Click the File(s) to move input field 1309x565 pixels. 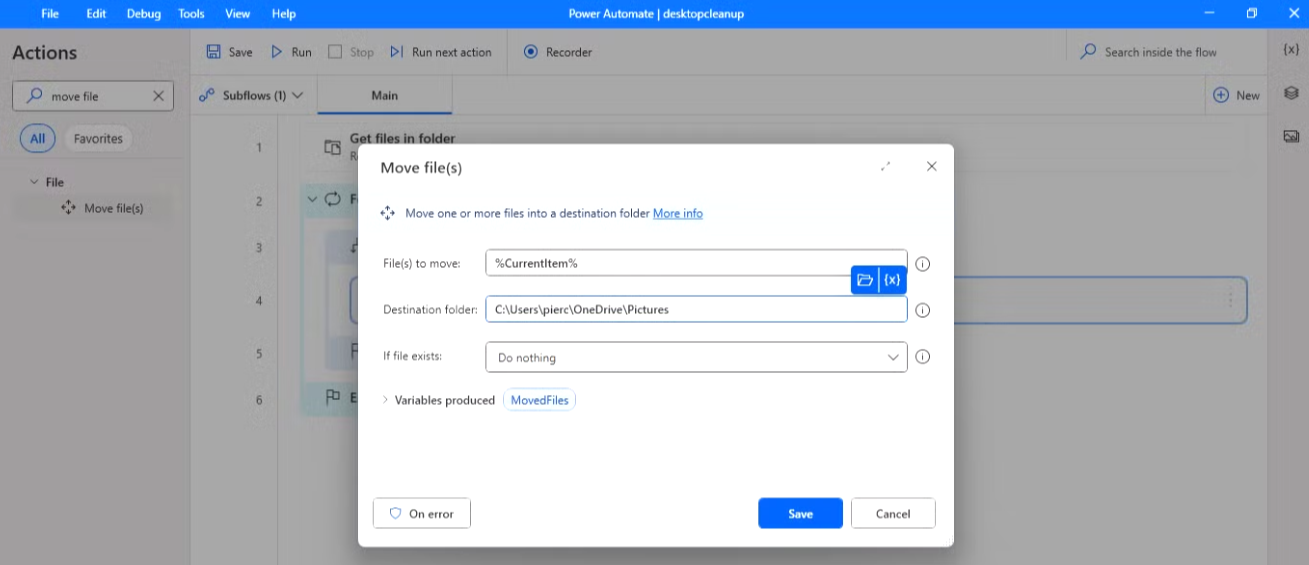coord(696,263)
